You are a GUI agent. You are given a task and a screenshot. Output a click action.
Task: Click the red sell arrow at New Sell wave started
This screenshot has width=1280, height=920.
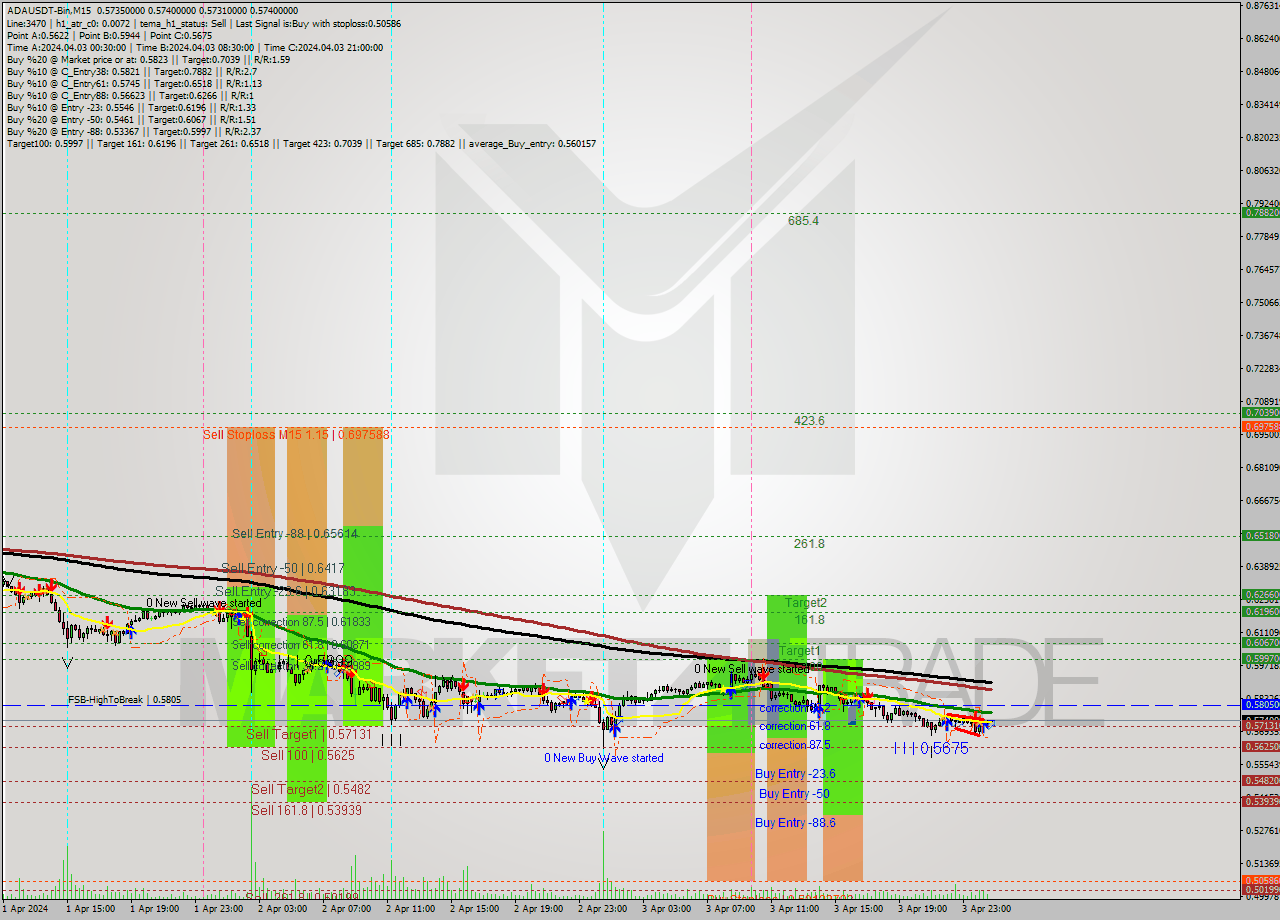[x=762, y=678]
